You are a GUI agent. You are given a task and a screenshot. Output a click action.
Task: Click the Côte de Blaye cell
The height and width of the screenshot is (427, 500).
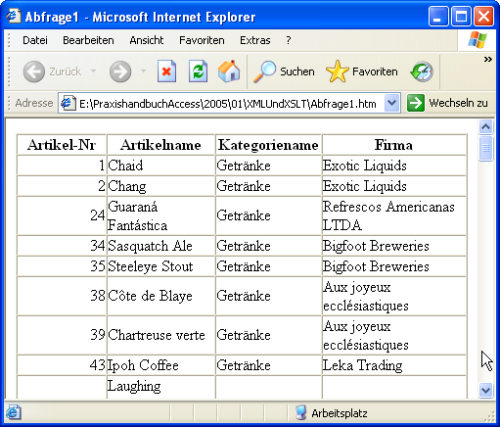tap(161, 296)
